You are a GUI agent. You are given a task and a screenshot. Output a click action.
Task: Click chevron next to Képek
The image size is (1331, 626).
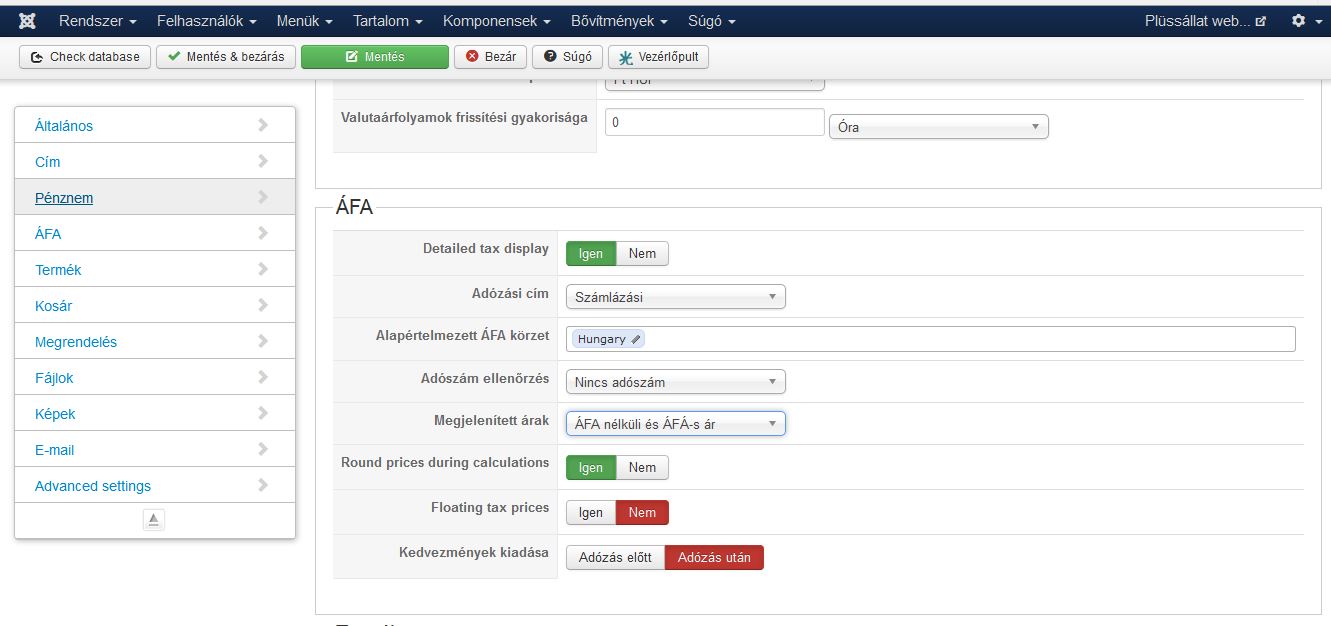(263, 413)
